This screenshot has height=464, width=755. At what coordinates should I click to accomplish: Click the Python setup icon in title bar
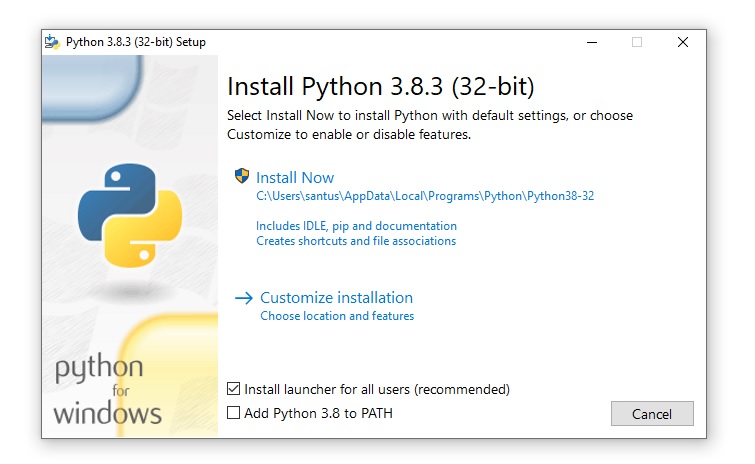pos(52,42)
